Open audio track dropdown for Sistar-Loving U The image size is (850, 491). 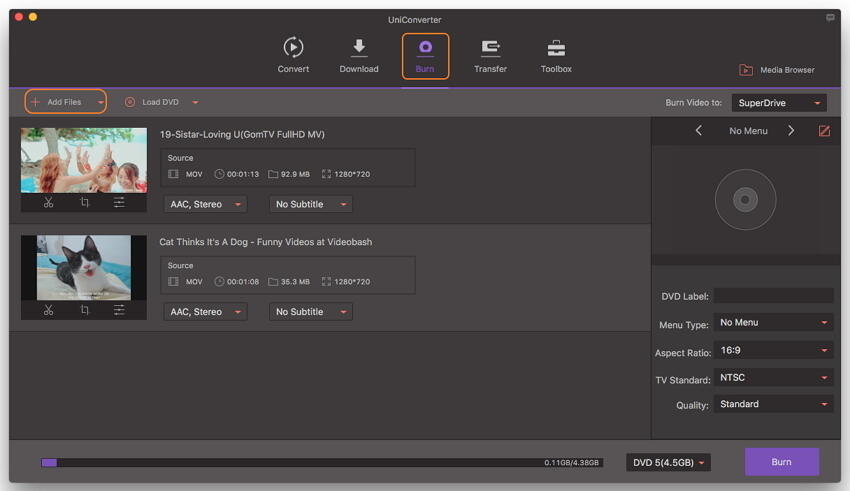(x=205, y=204)
